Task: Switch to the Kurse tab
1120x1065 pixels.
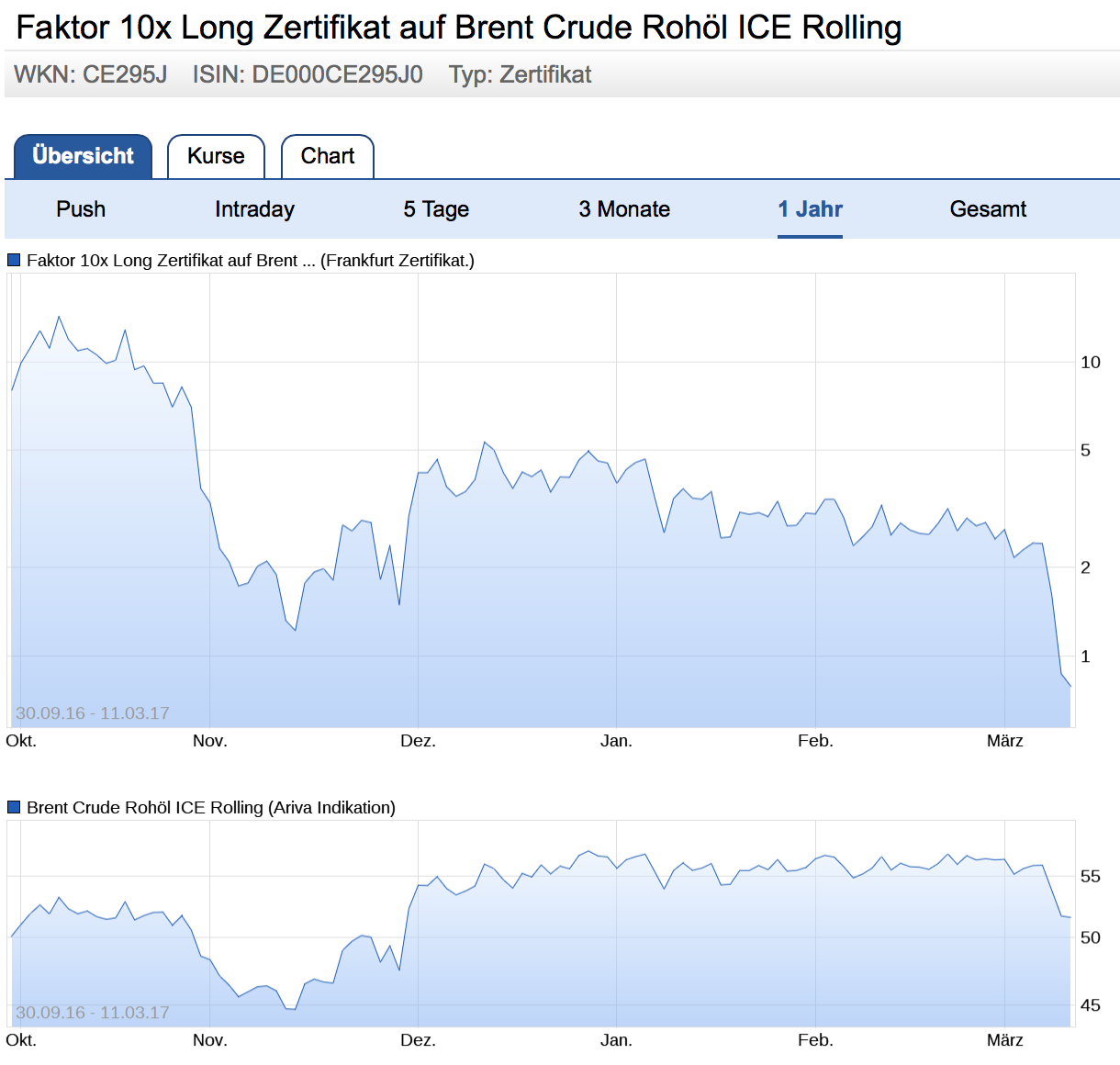Action: pyautogui.click(x=216, y=156)
